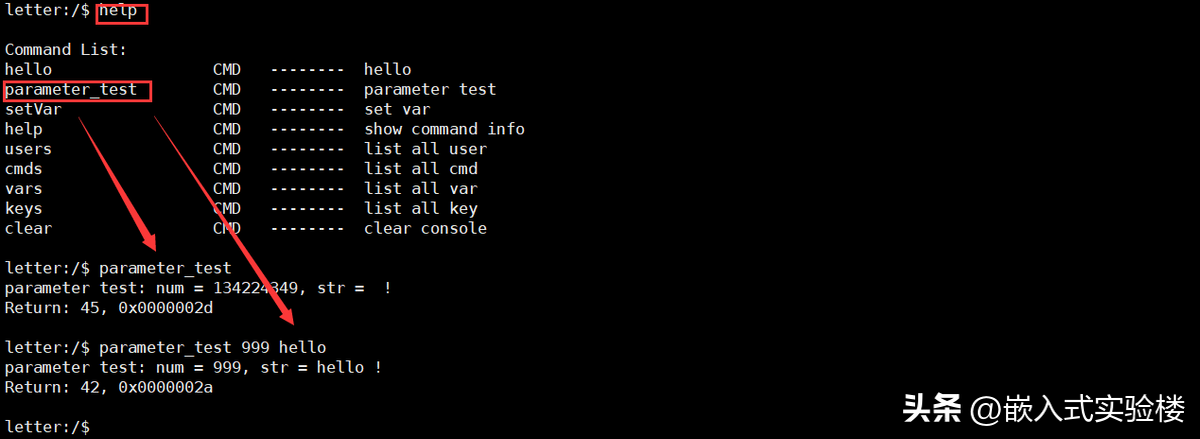Screen dimensions: 1200x439
Task: Select the 'list all user' description text
Action: 425,149
